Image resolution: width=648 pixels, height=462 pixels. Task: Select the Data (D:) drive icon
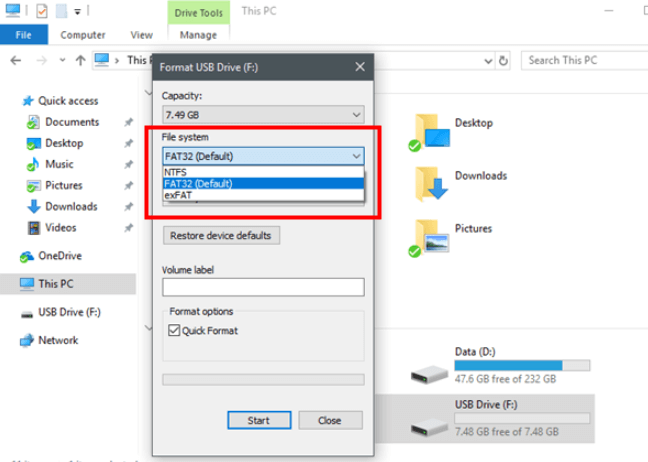(429, 374)
